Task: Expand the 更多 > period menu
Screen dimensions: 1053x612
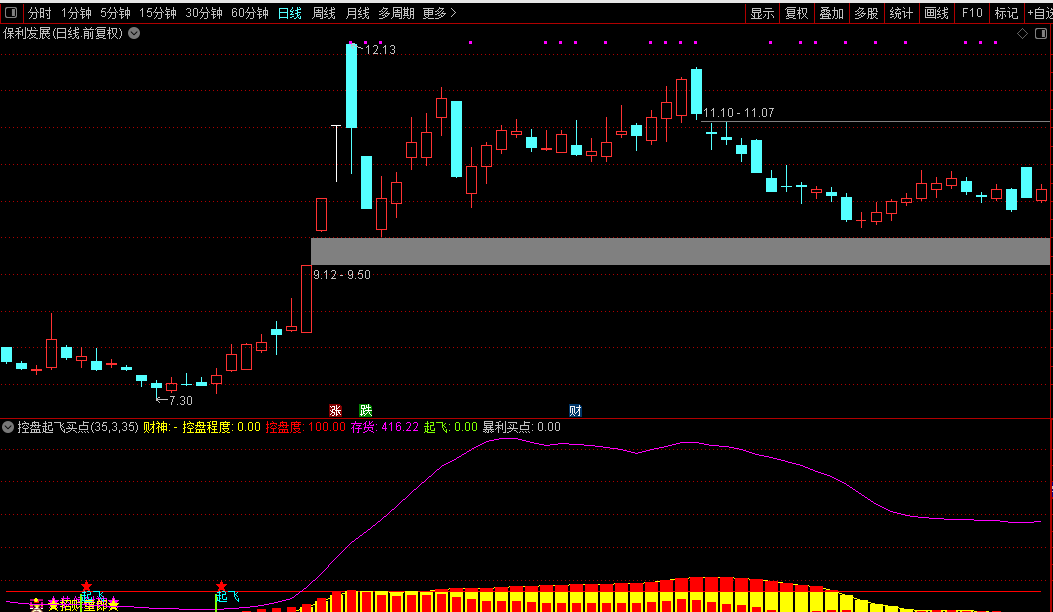Action: pos(439,13)
